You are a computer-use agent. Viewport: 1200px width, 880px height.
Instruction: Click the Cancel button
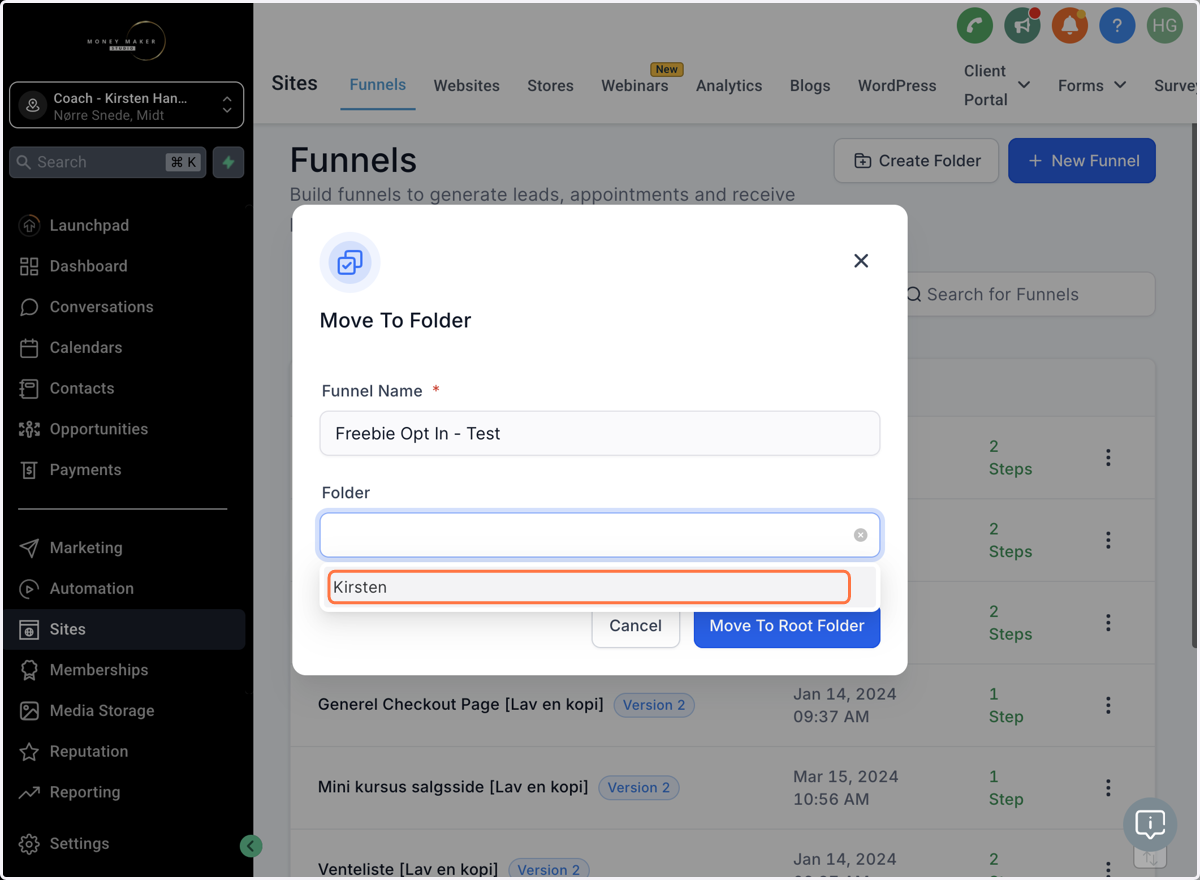pyautogui.click(x=636, y=626)
